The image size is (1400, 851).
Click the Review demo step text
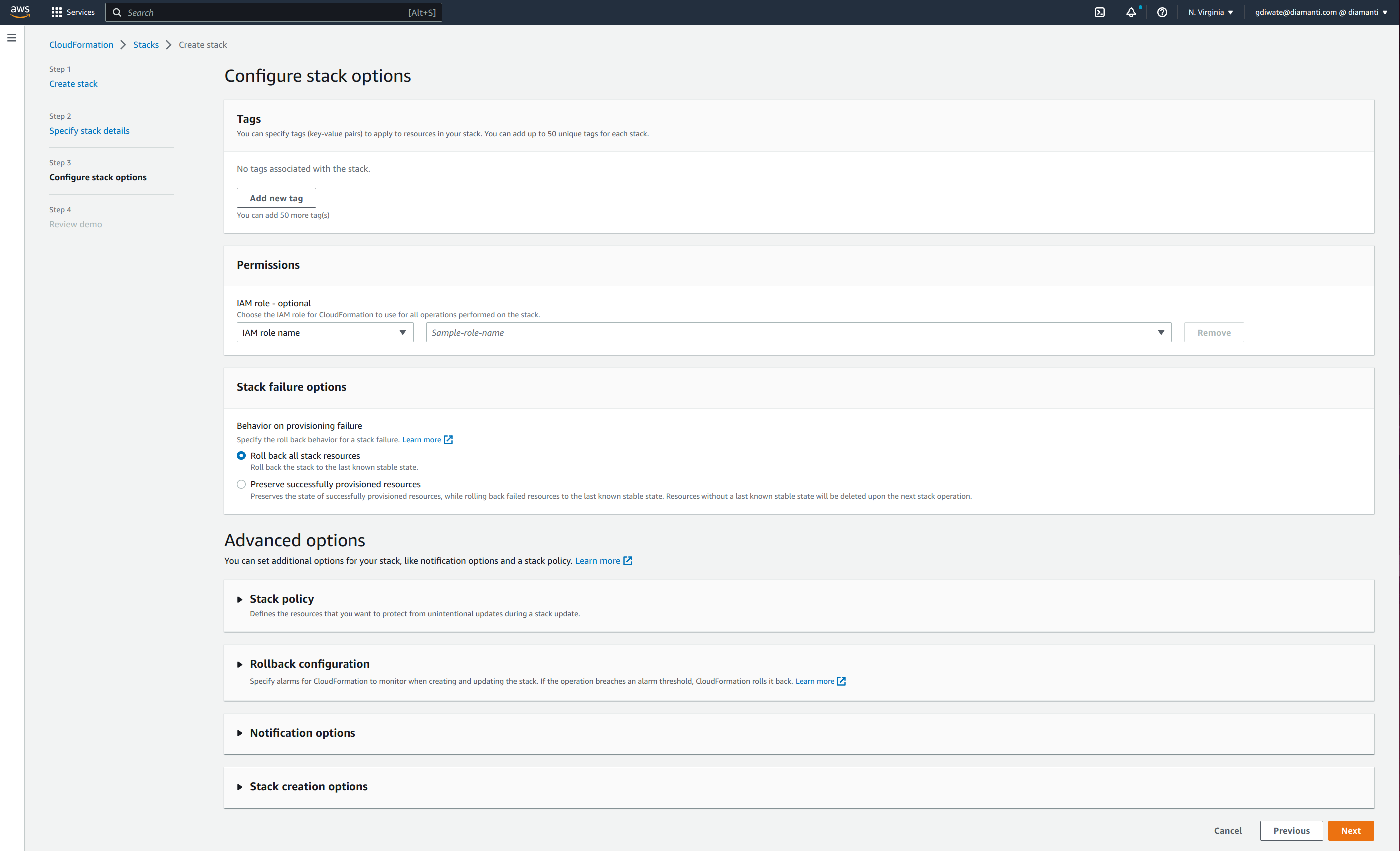75,225
